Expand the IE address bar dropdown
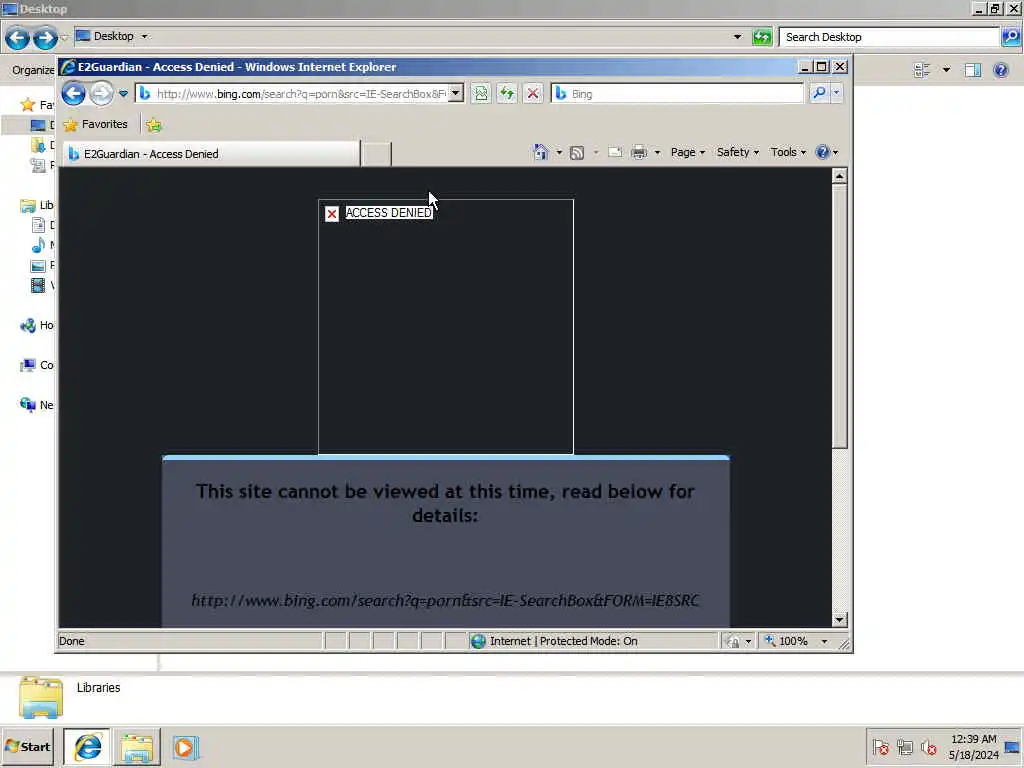The width and height of the screenshot is (1024, 768). 456,93
